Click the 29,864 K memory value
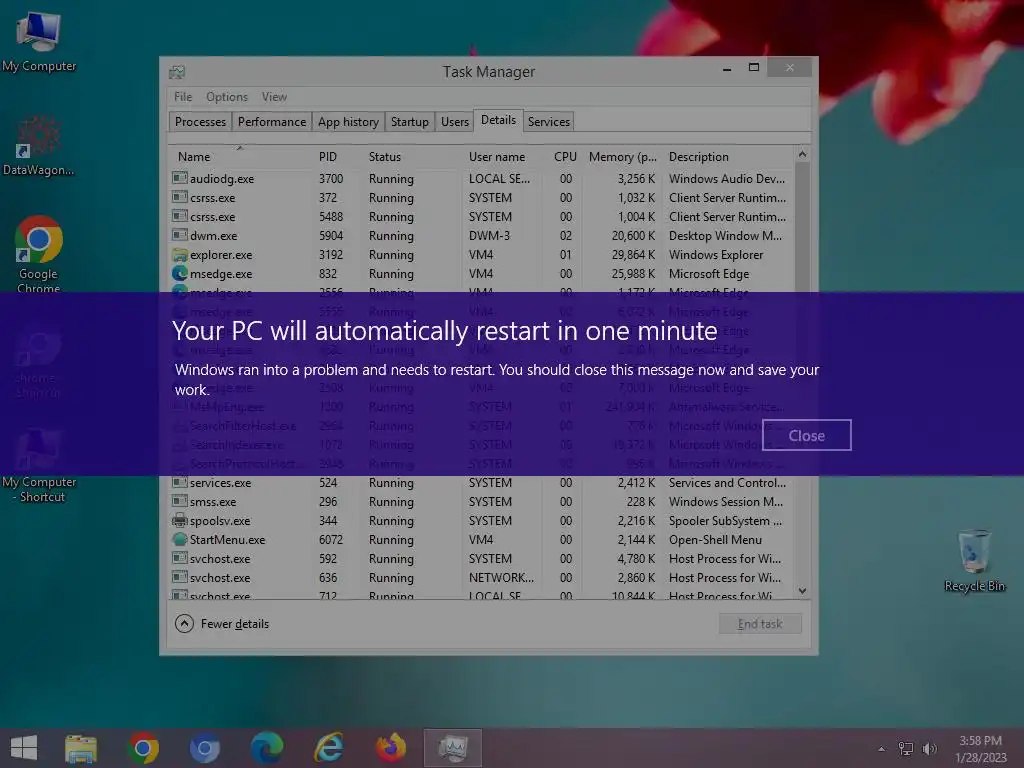1024x768 pixels. click(633, 255)
